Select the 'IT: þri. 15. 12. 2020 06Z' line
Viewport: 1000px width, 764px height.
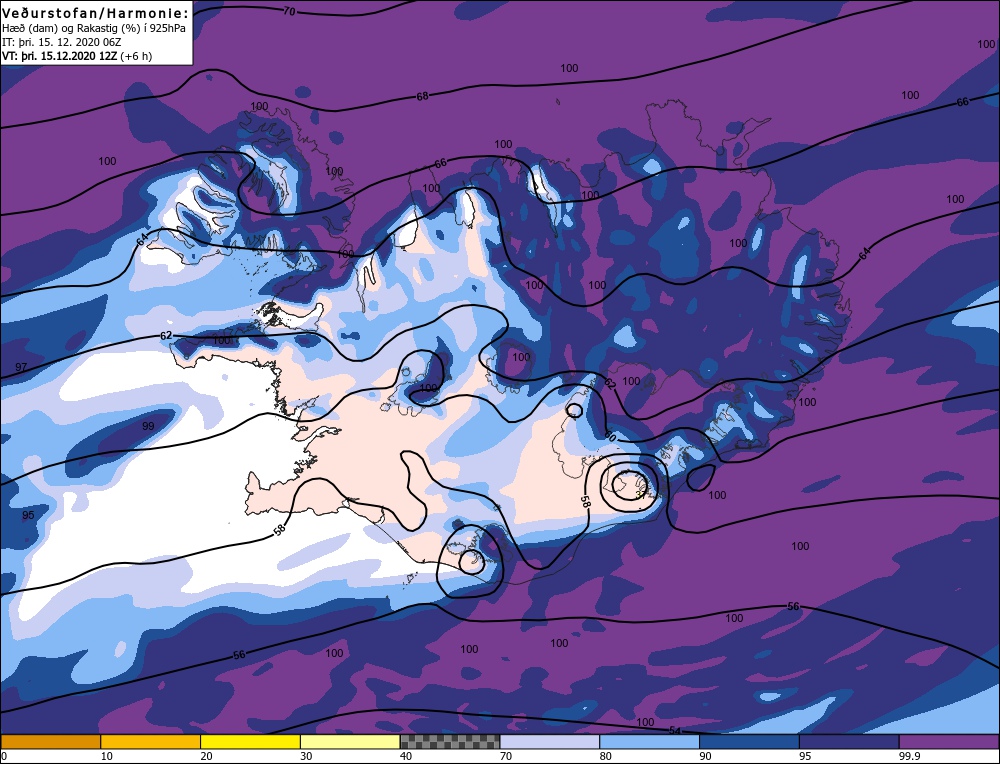tap(61, 42)
